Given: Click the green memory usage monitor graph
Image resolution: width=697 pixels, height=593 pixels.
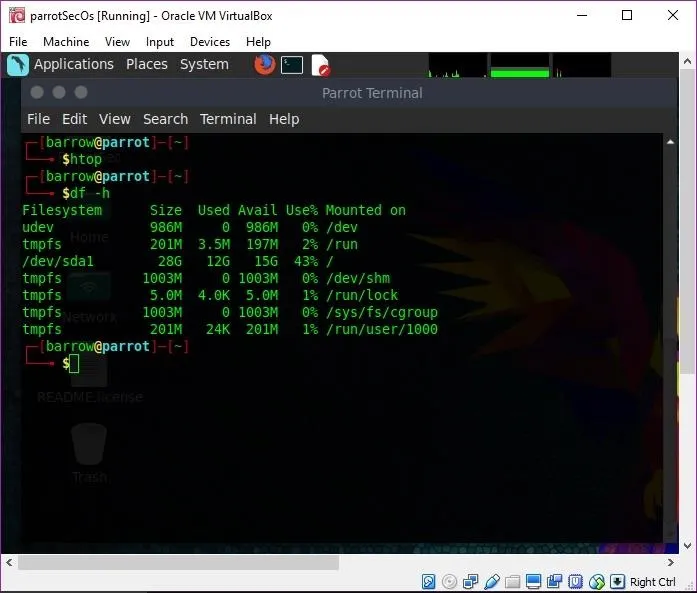Looking at the screenshot, I should coord(520,65).
